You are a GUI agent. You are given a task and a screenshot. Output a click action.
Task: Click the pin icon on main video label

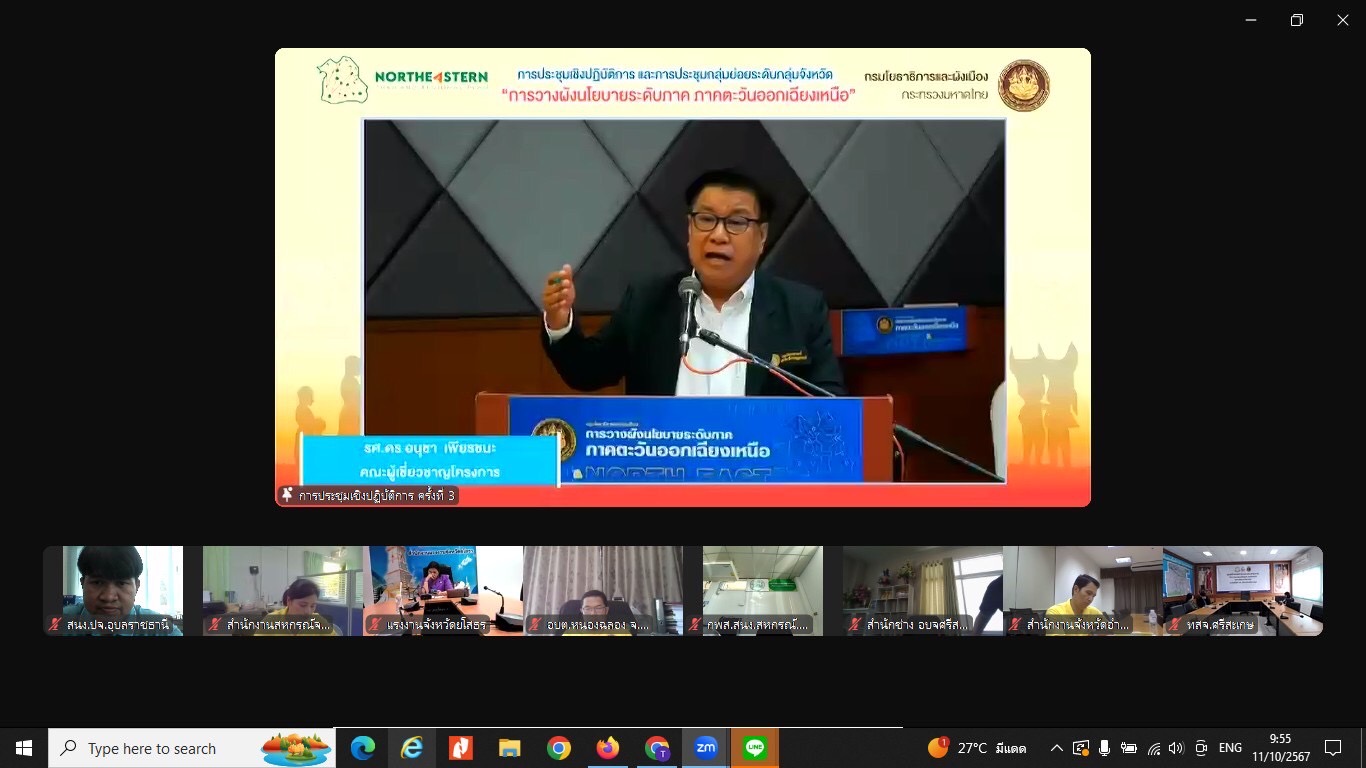[288, 495]
